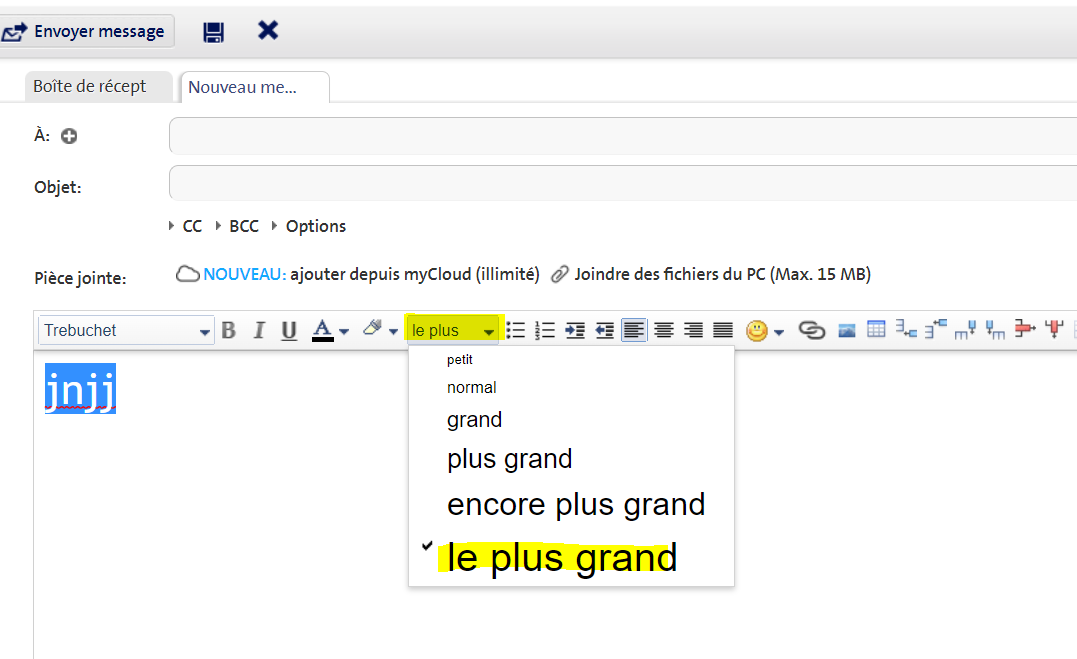Toggle bold formatting
Viewport: 1077px width, 659px height.
pos(228,329)
